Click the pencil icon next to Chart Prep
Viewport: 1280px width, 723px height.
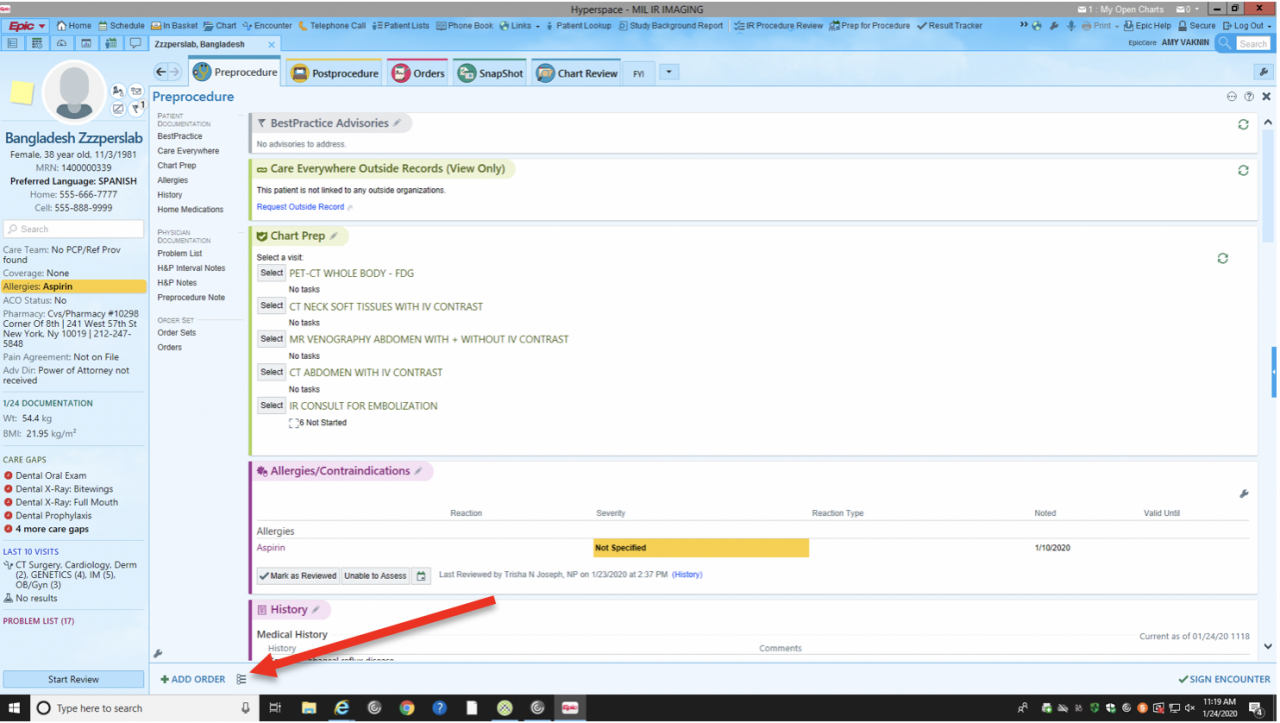tap(334, 236)
